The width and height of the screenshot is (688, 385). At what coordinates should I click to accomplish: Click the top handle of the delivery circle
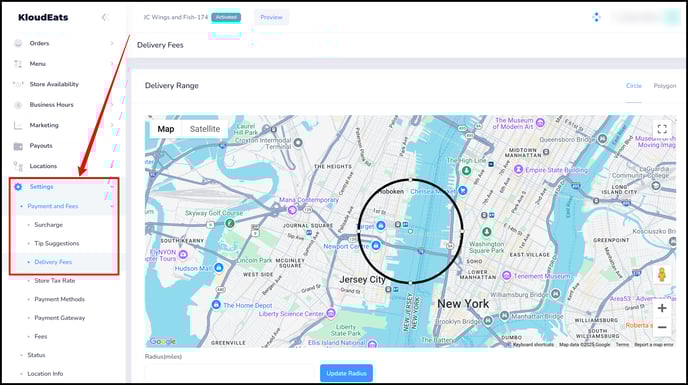tap(410, 180)
